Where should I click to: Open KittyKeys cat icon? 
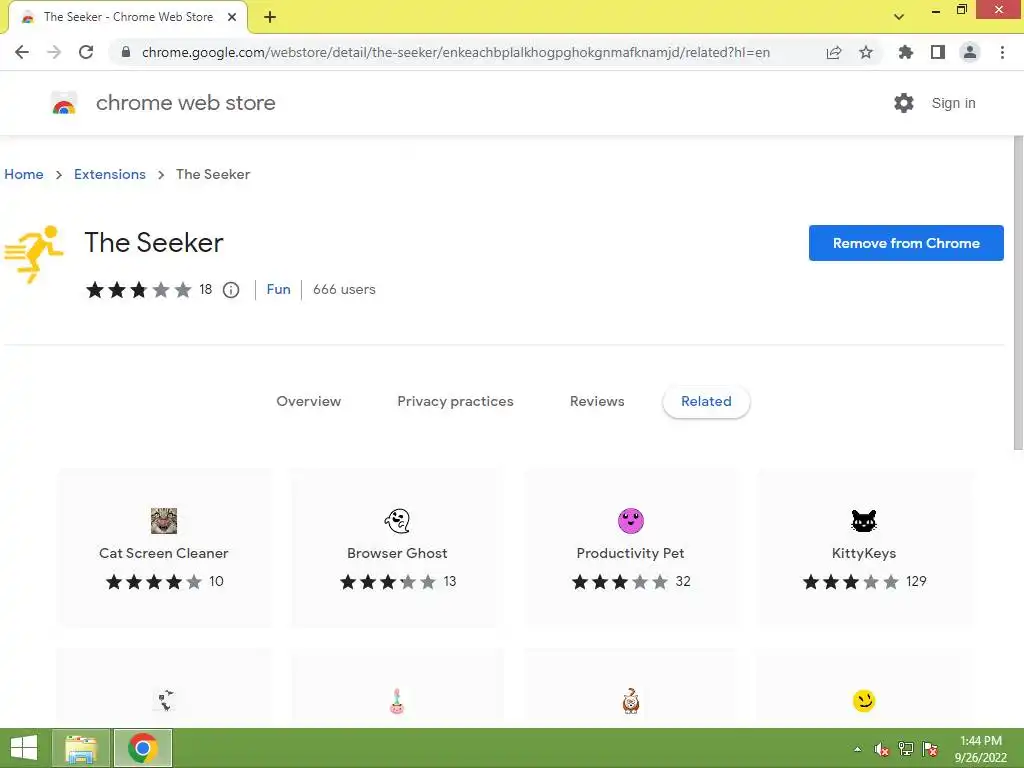click(864, 520)
